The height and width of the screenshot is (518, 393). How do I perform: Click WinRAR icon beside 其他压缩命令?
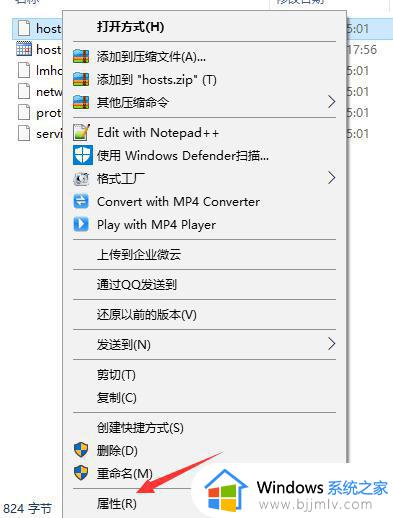click(x=81, y=102)
